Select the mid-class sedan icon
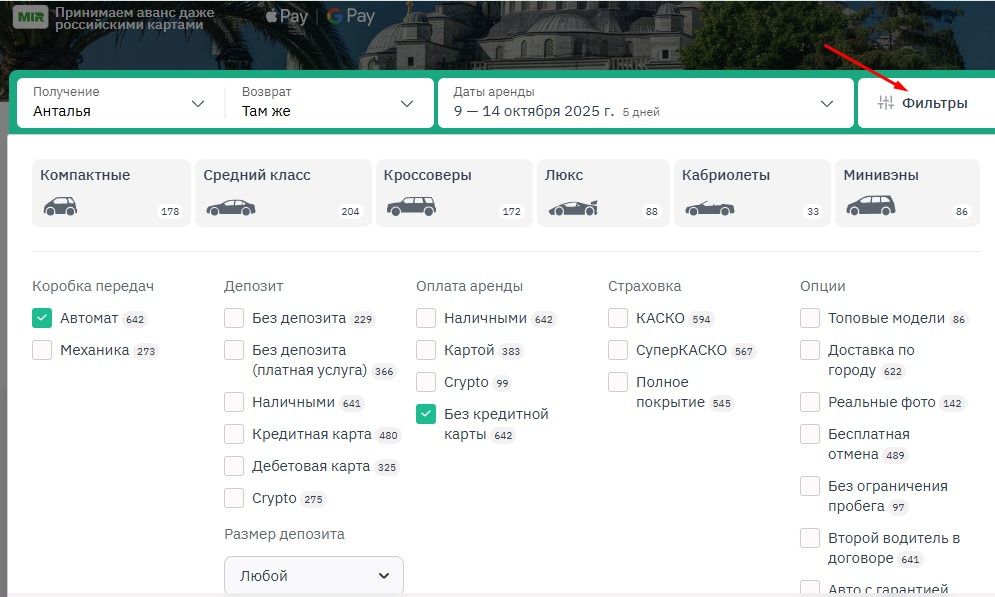 230,208
